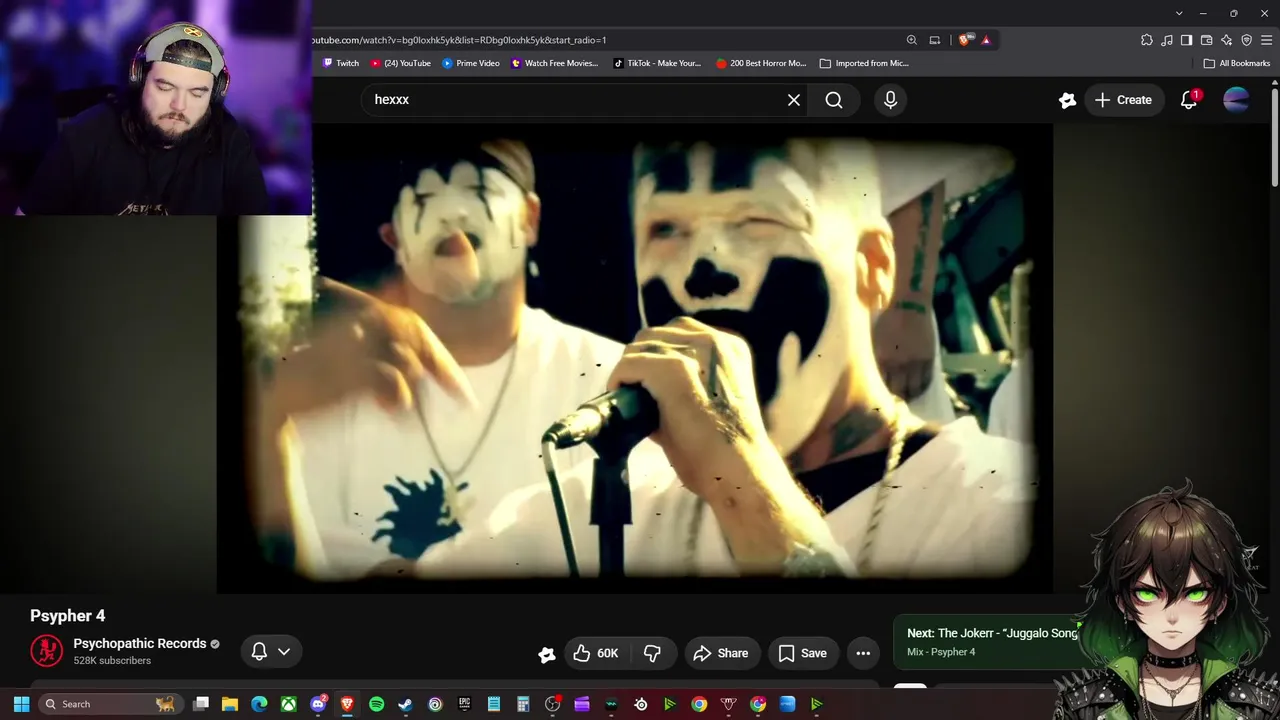Open the Twitch bookmark

[x=341, y=63]
